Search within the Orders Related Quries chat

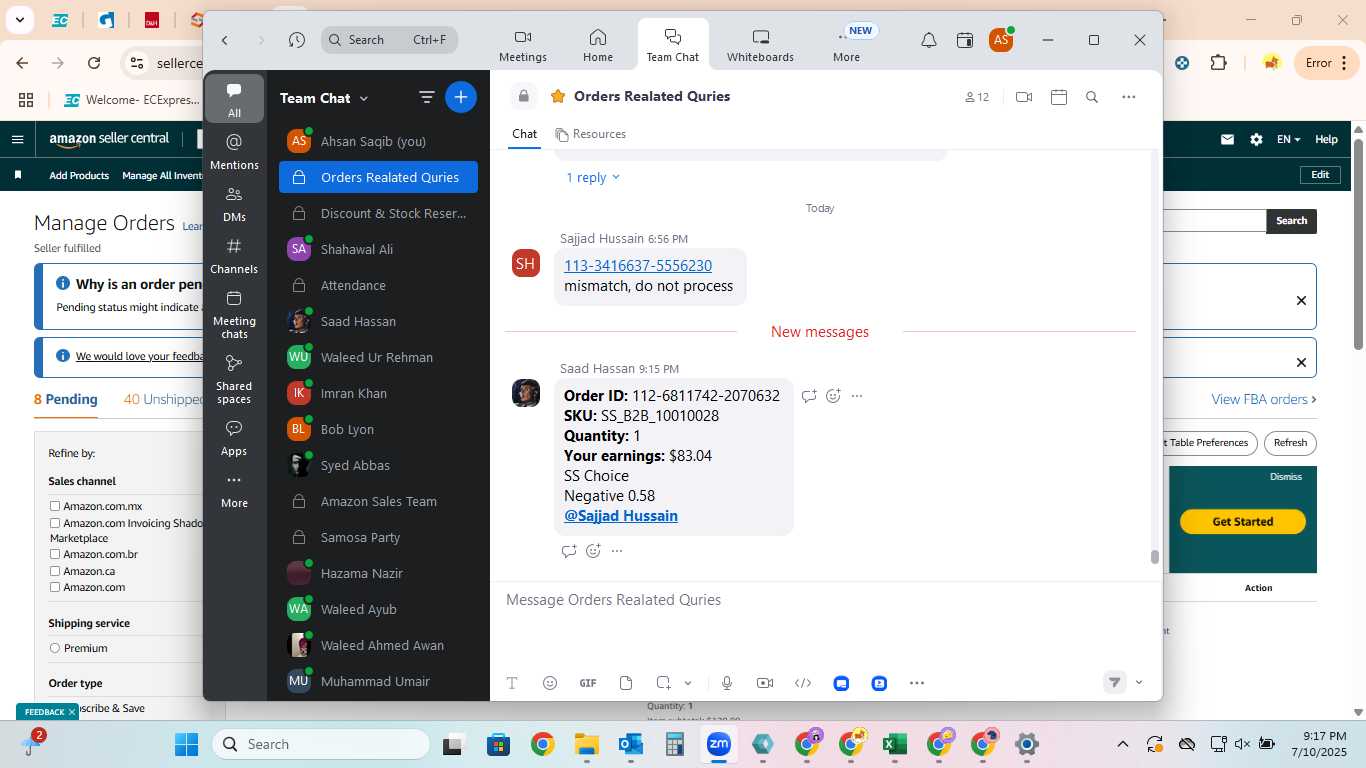tap(1092, 97)
